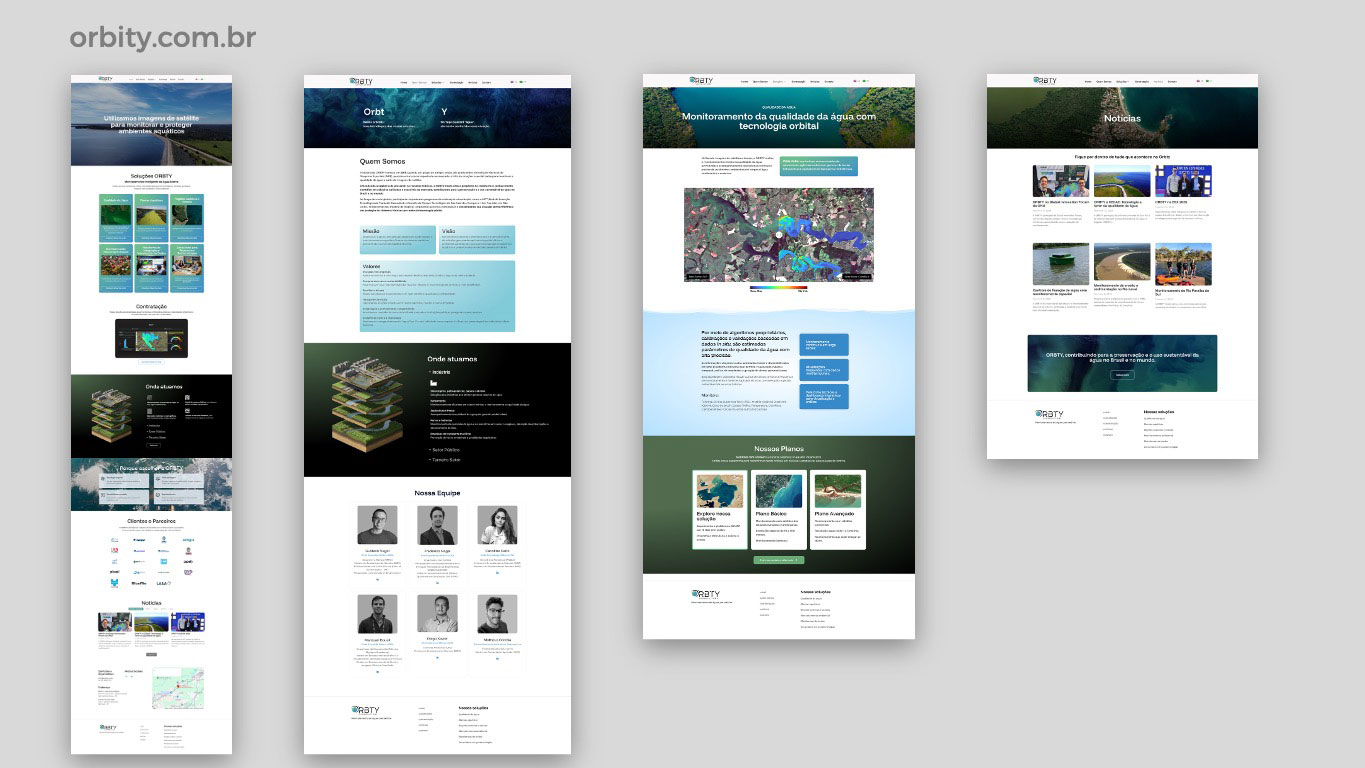Open the brown river sandbank news thumbnail
This screenshot has height=768, width=1365.
(x=1122, y=264)
